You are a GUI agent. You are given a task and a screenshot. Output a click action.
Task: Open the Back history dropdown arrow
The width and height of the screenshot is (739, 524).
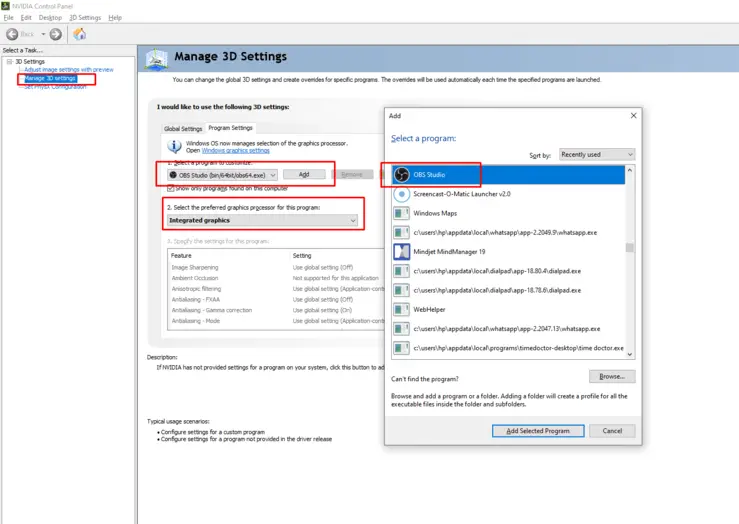(43, 34)
